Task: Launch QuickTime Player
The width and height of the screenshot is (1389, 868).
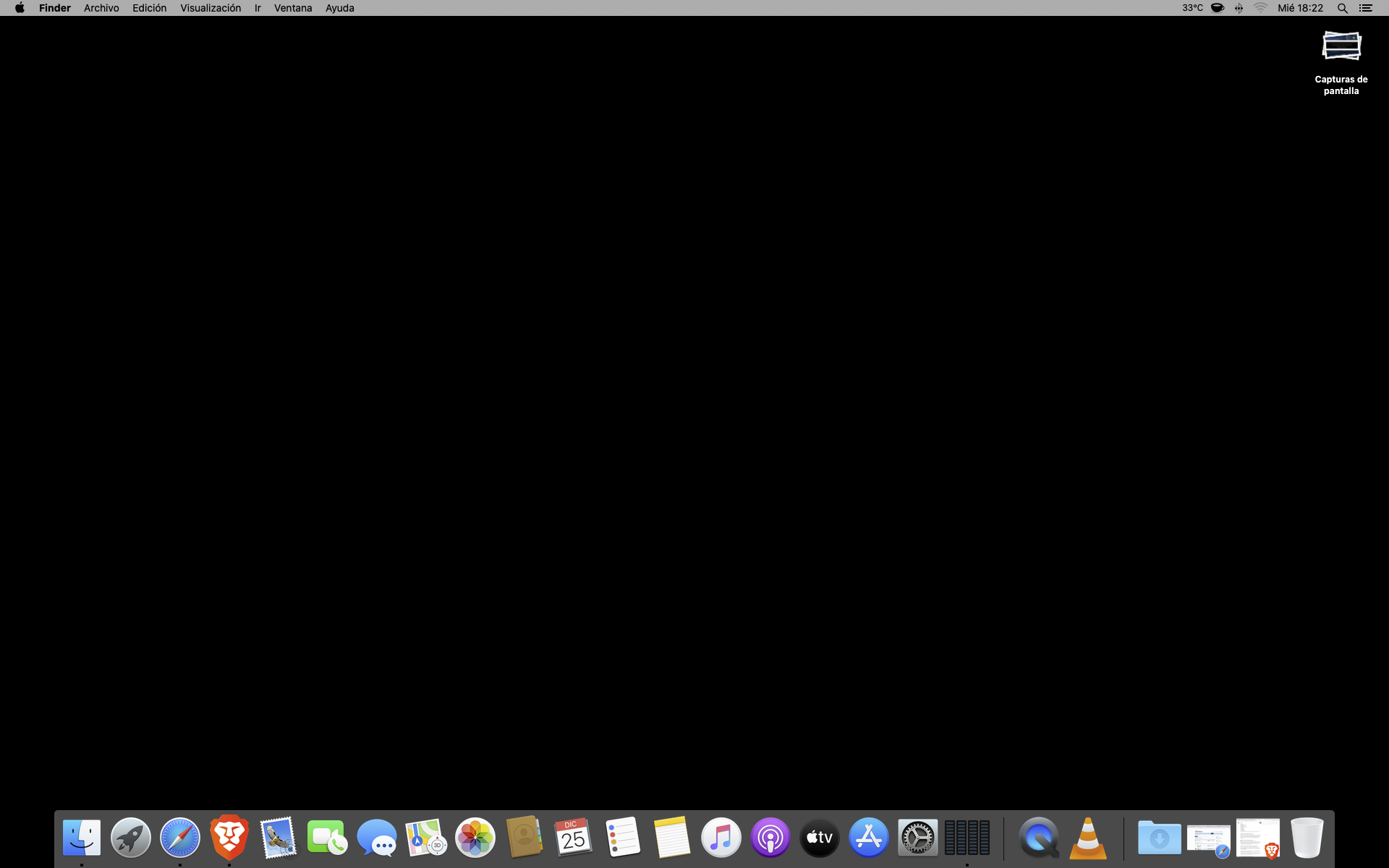Action: pos(1038,838)
